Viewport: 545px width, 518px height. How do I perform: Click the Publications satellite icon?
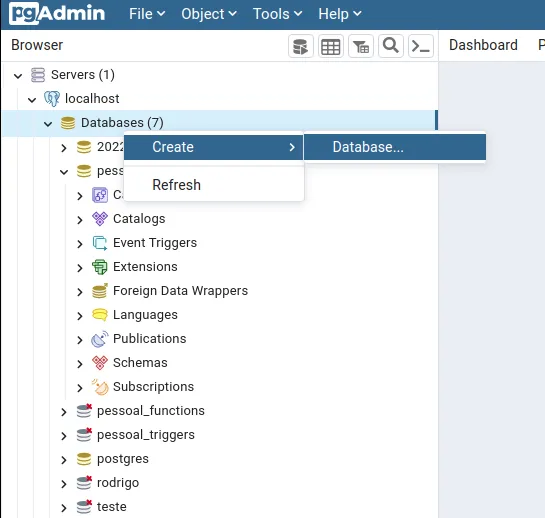[x=100, y=339]
